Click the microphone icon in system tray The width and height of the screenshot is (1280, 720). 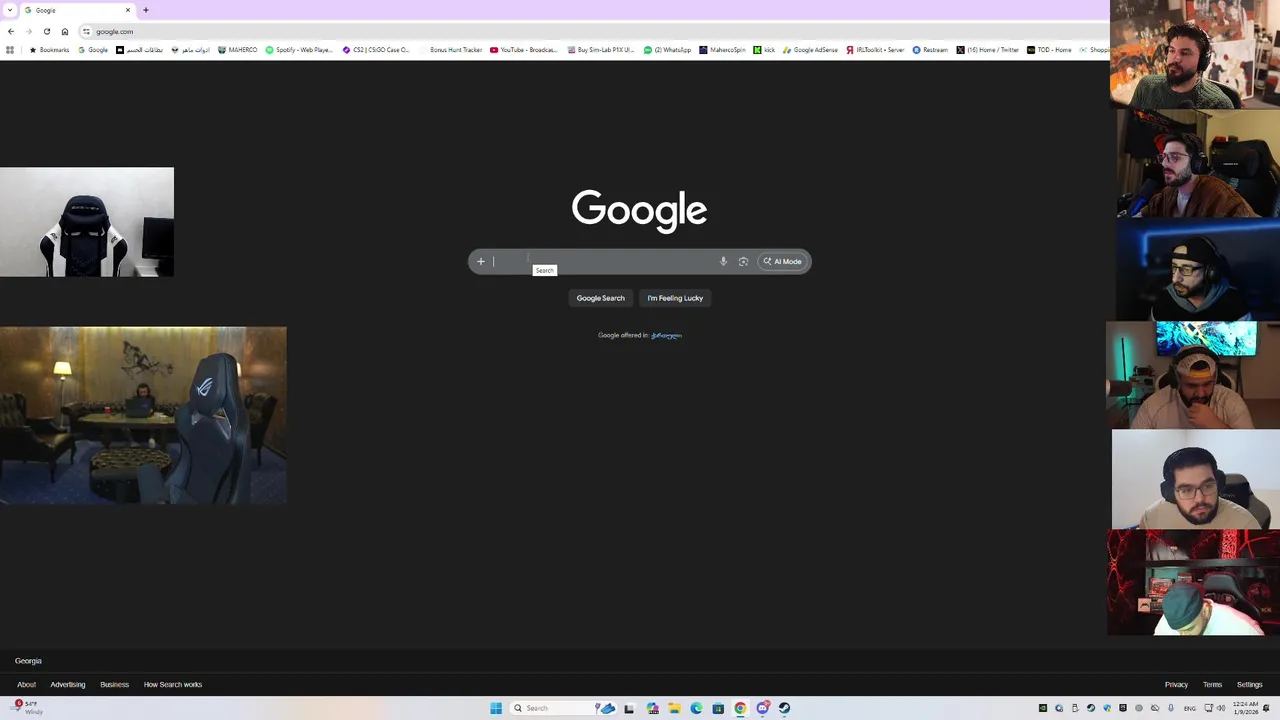(1171, 708)
